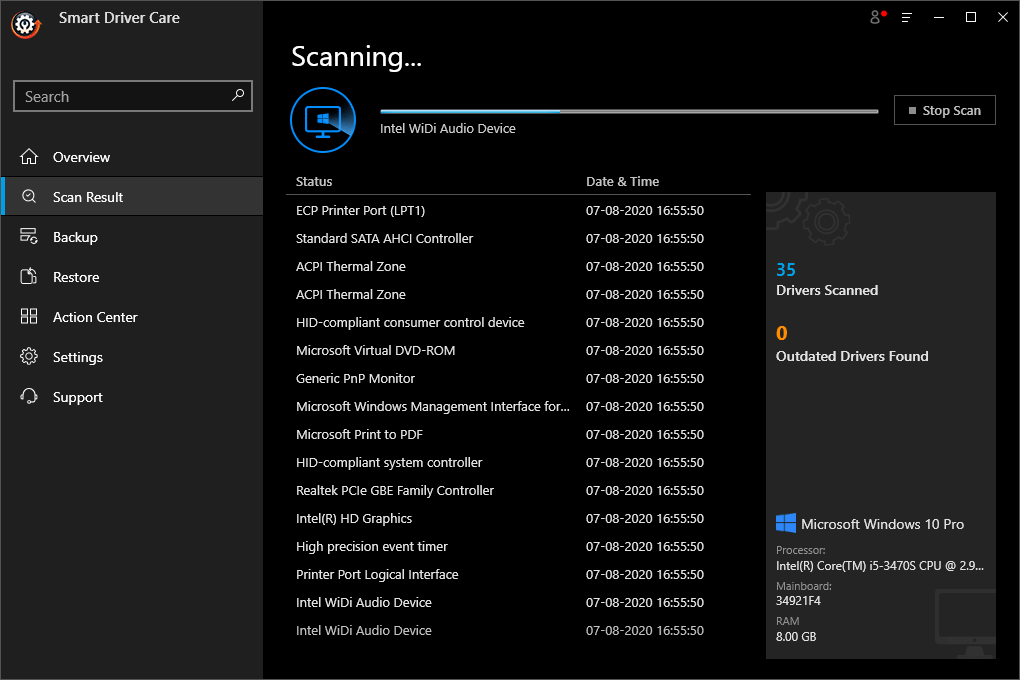Click the scan progress bar
The image size is (1020, 680).
pos(628,111)
